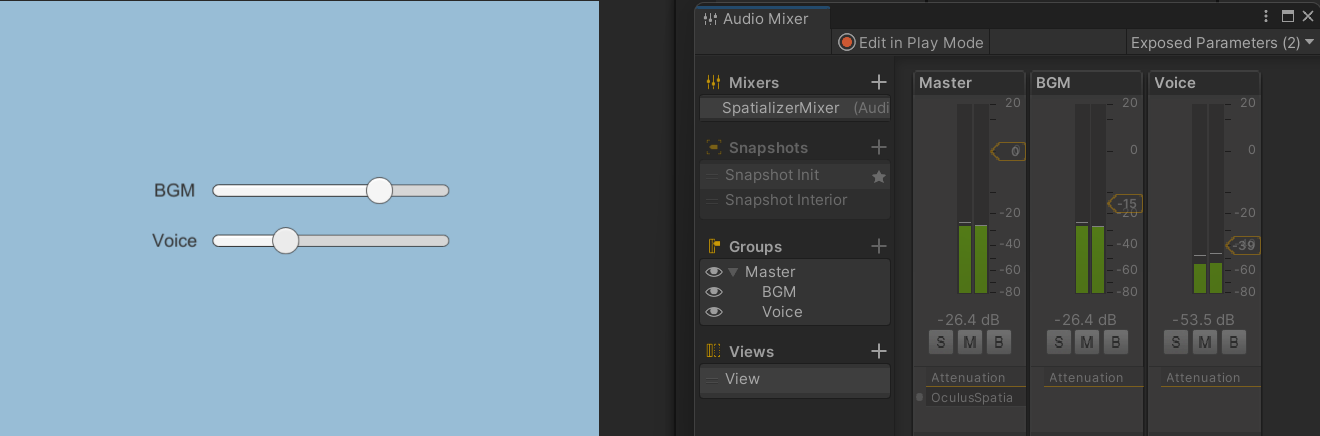Add a new mixer with plus icon
The image size is (1320, 436).
click(x=879, y=82)
